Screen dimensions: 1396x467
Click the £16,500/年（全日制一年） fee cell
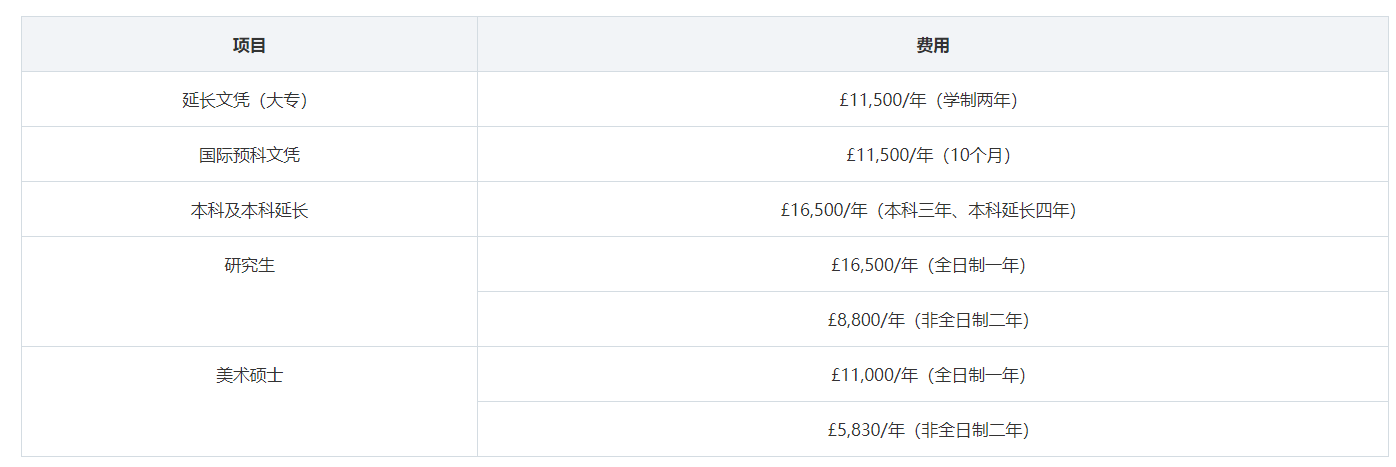(932, 265)
